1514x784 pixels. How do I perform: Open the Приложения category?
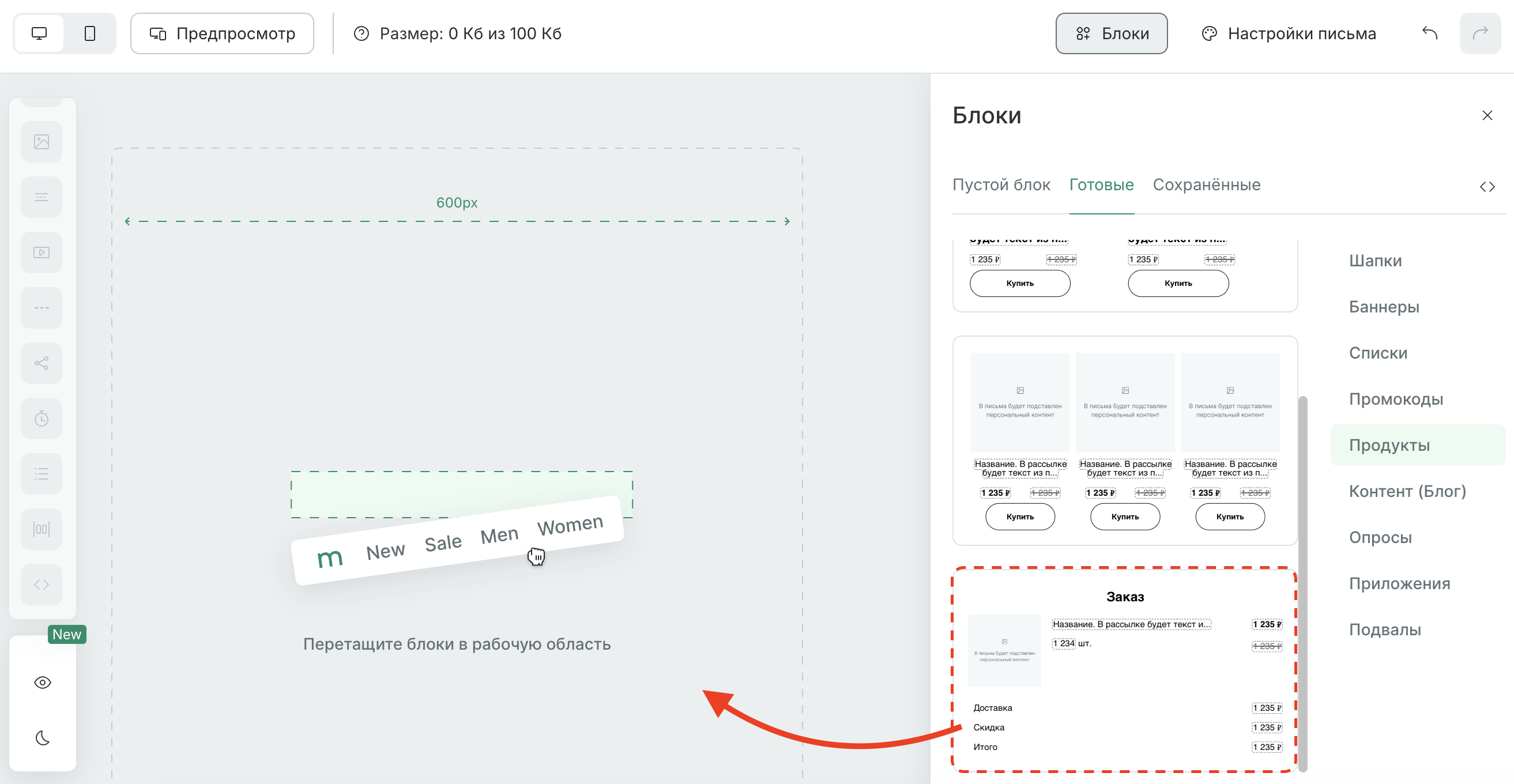pos(1417,583)
